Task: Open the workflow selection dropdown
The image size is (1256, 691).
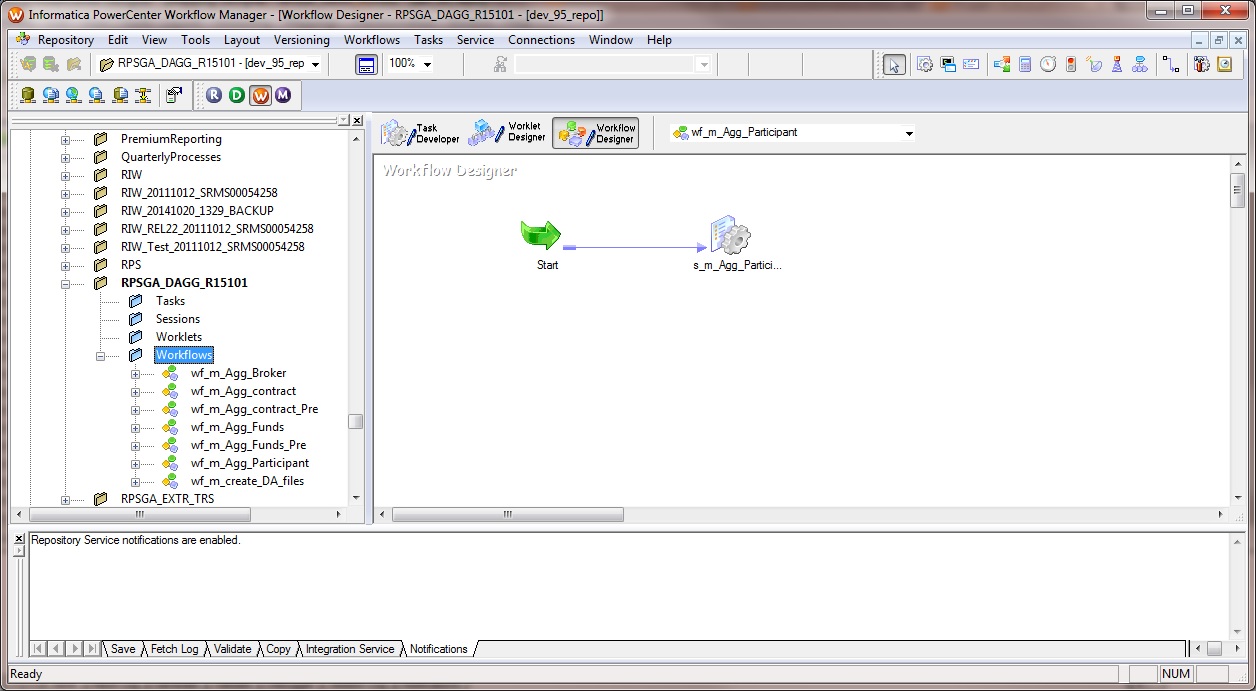Action: pos(908,132)
